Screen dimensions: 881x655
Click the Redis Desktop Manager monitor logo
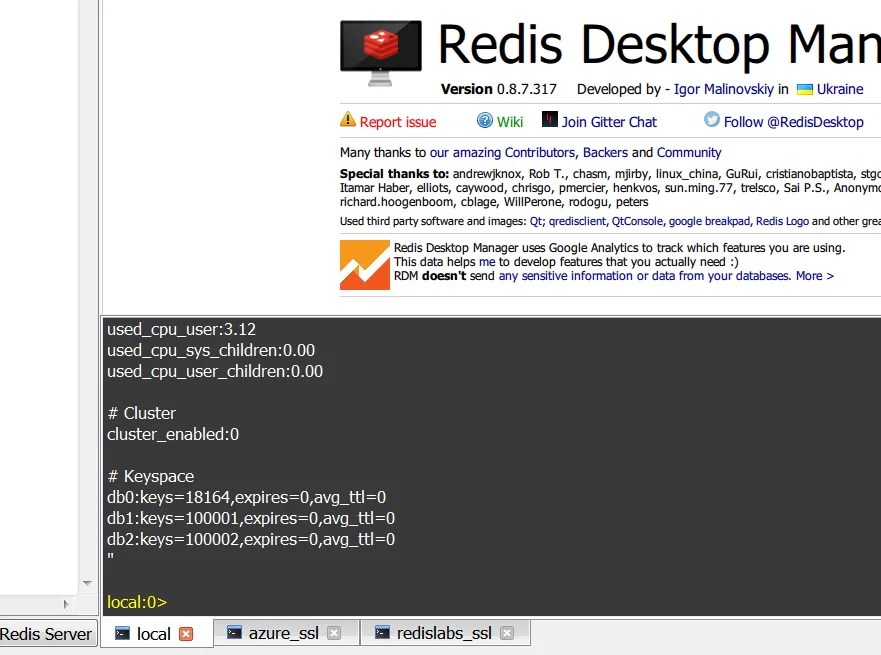[x=380, y=53]
